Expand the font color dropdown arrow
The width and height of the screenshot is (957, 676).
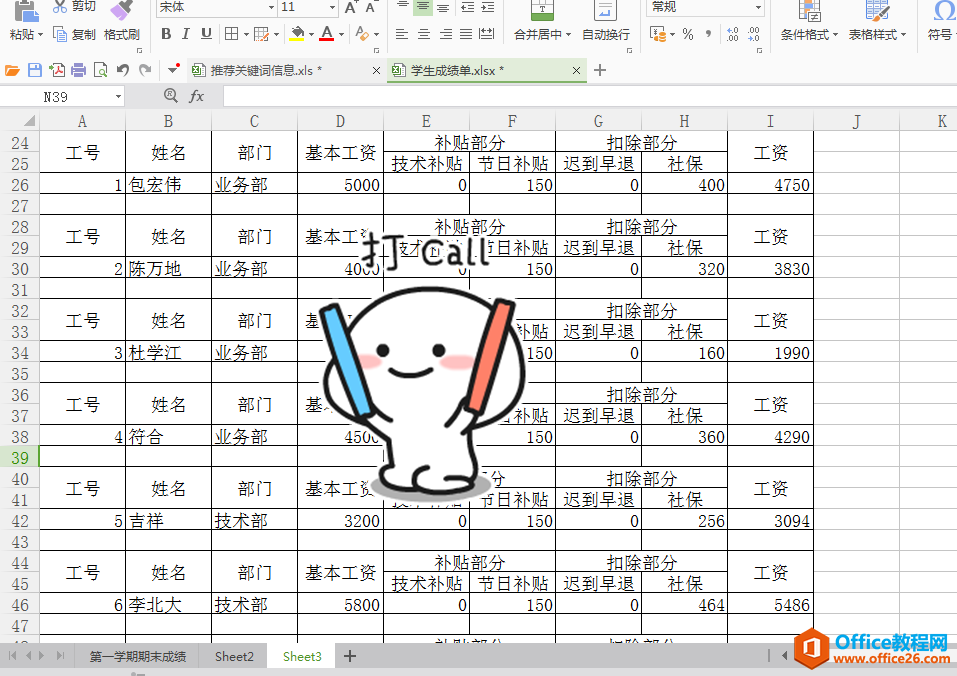pyautogui.click(x=341, y=35)
